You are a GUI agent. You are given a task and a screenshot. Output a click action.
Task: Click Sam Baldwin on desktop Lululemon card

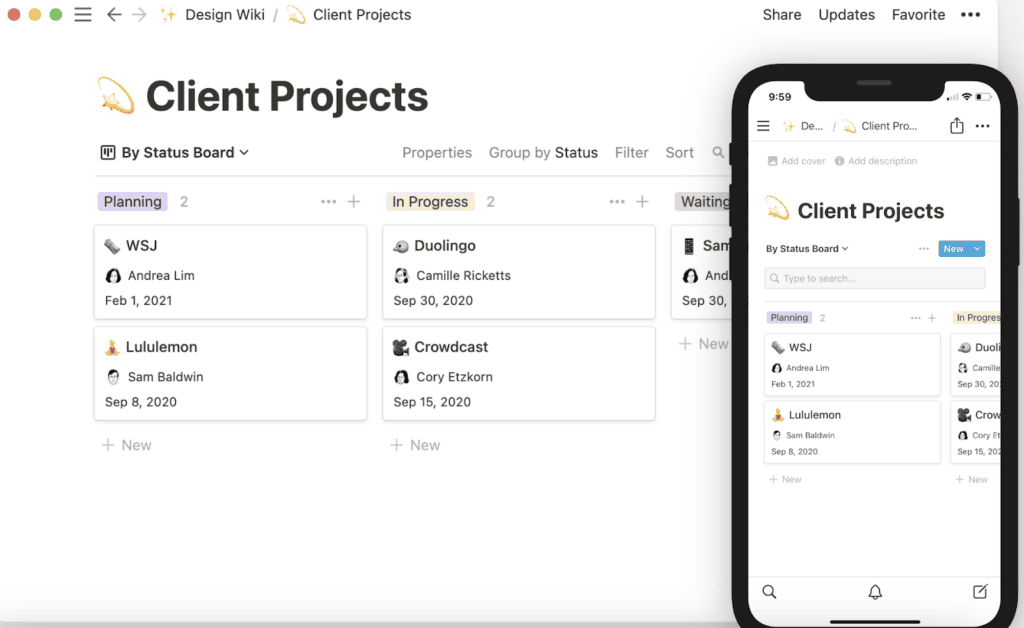pos(155,377)
